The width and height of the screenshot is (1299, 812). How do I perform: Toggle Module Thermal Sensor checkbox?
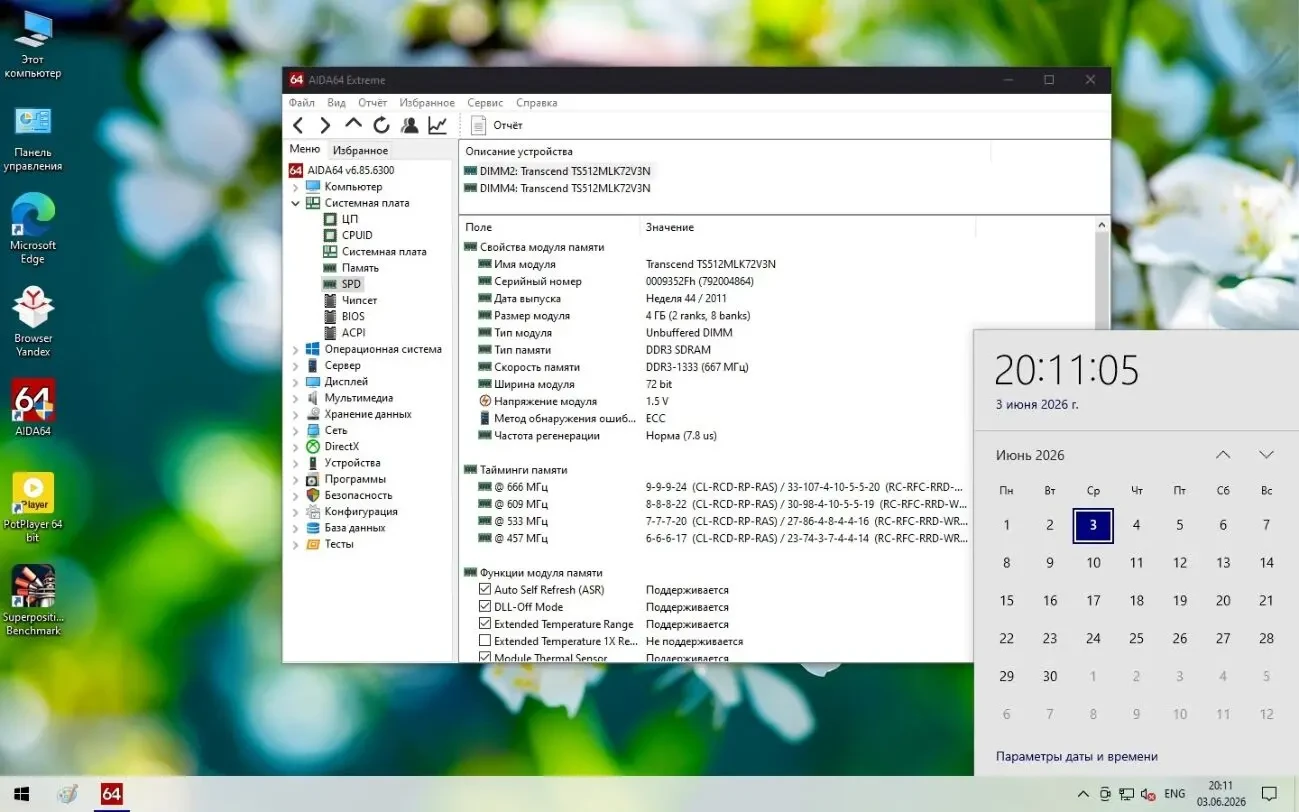point(485,657)
